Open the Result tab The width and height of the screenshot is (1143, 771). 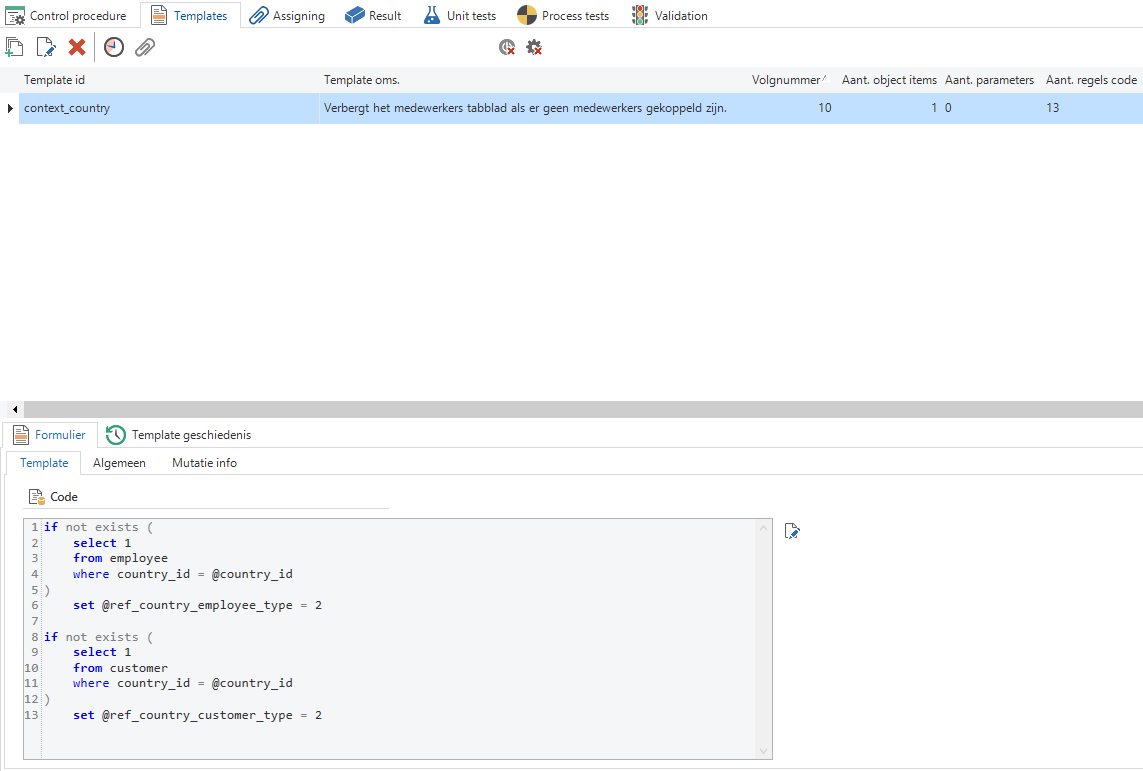click(373, 16)
